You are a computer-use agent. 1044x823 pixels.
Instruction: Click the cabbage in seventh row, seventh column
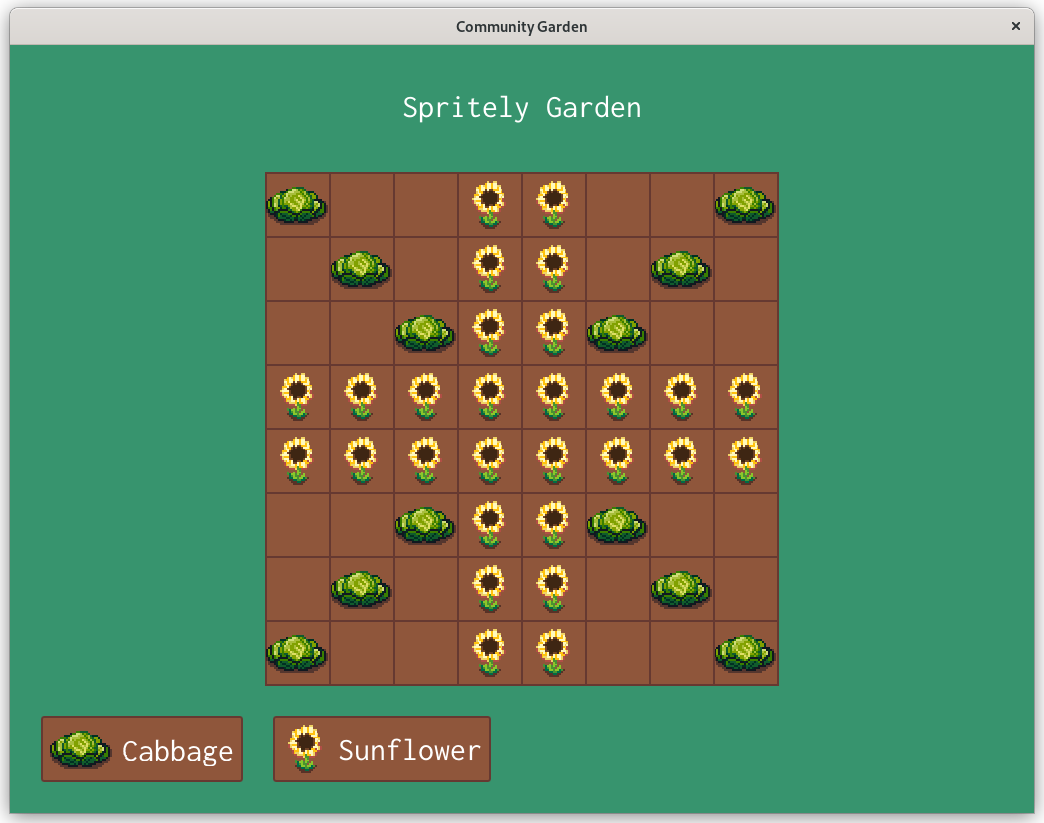[x=681, y=589]
